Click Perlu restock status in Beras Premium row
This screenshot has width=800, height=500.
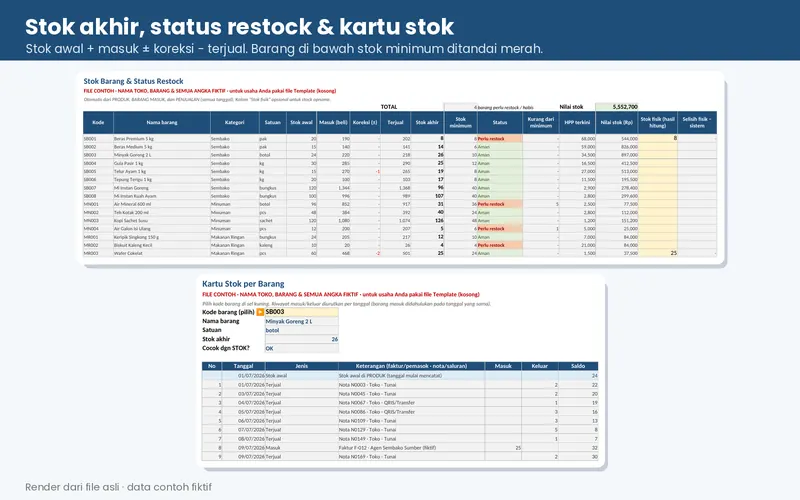pos(499,139)
